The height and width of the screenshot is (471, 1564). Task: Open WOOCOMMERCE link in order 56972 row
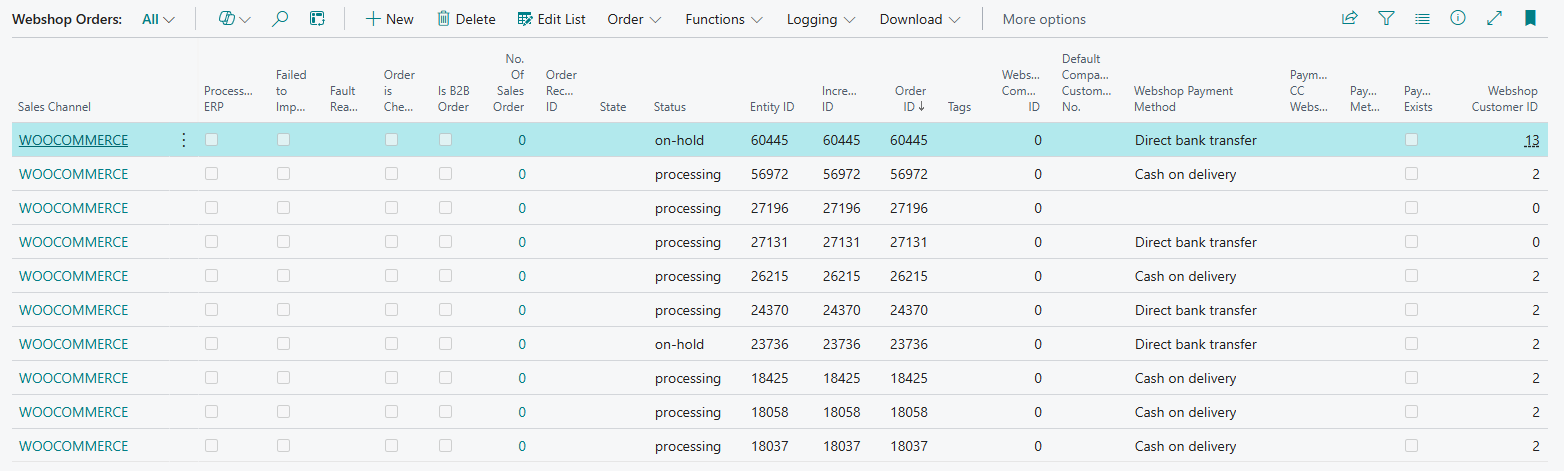coord(74,175)
